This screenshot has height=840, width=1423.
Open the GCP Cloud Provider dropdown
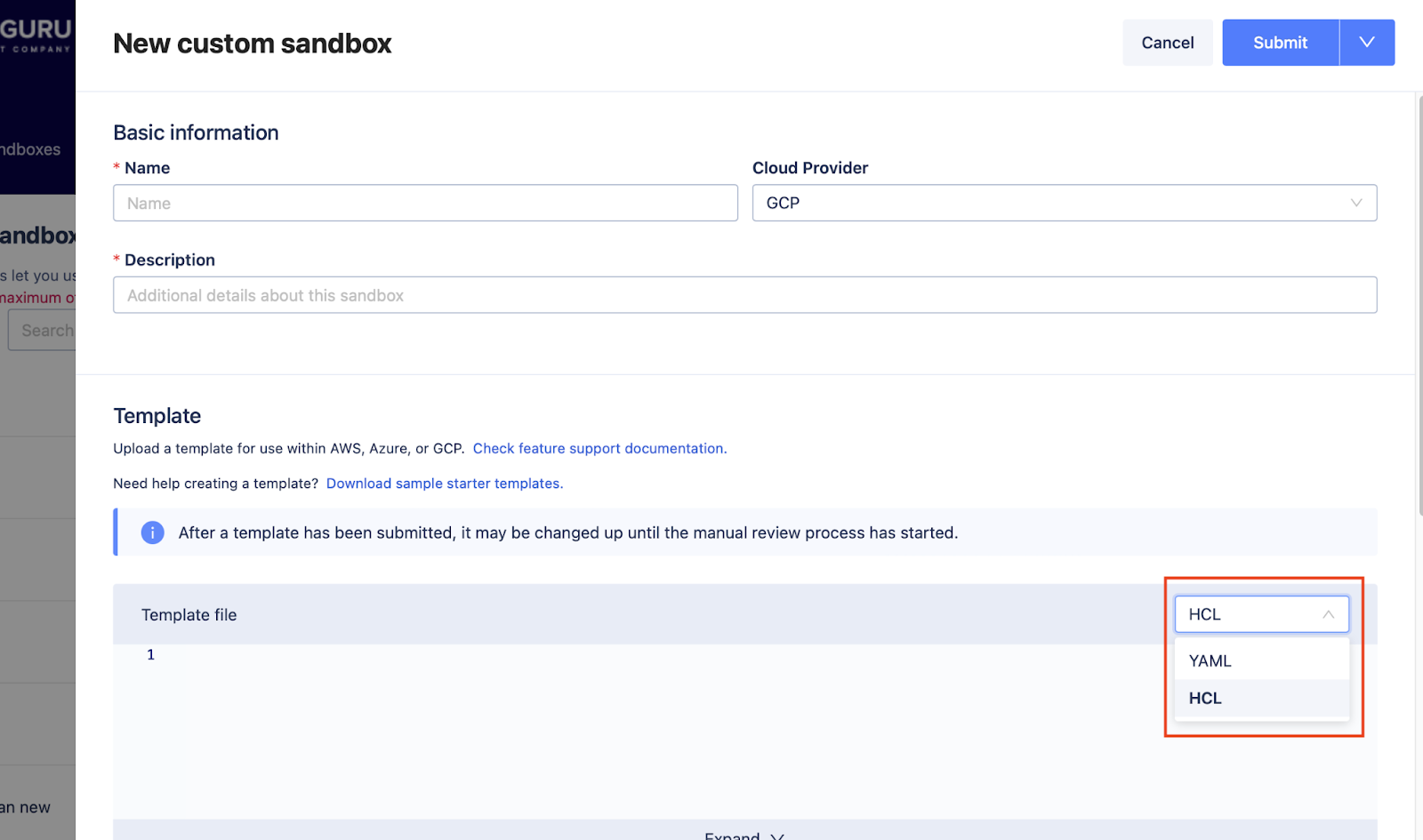click(x=1064, y=203)
